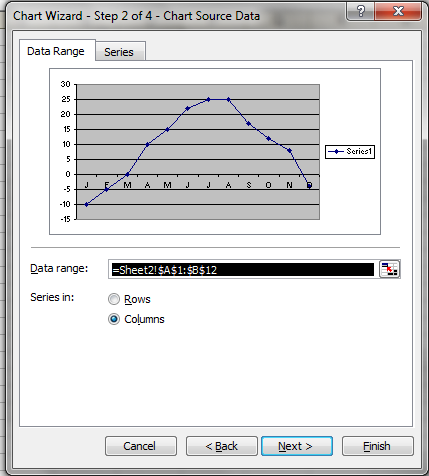The height and width of the screenshot is (476, 429).
Task: Go to previous step with Back
Action: [x=222, y=446]
